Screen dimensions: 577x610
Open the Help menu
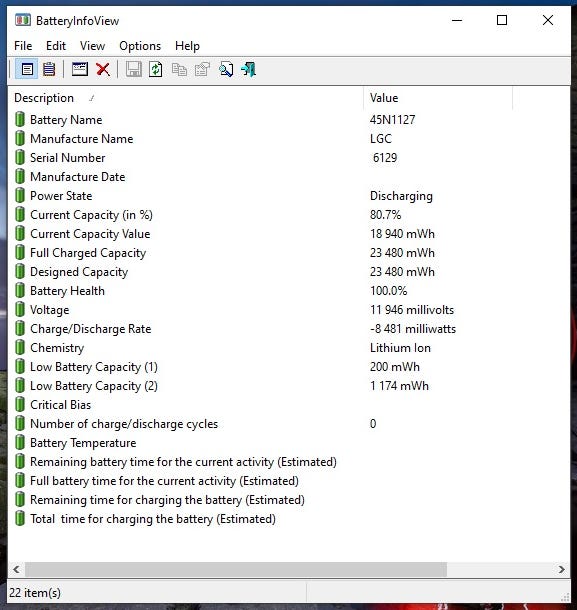click(187, 46)
